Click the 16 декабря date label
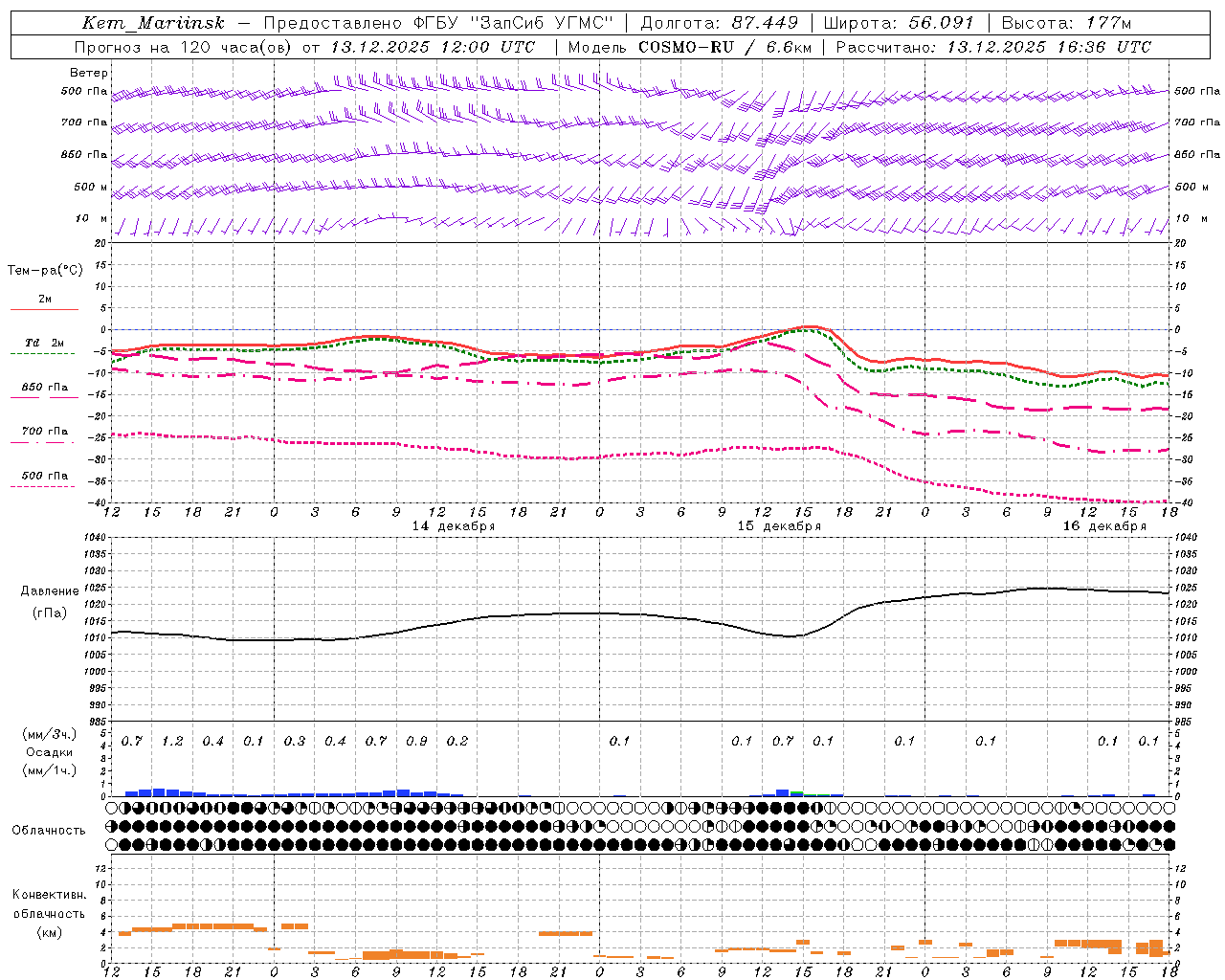Image resolution: width=1225 pixels, height=980 pixels. 1104,526
